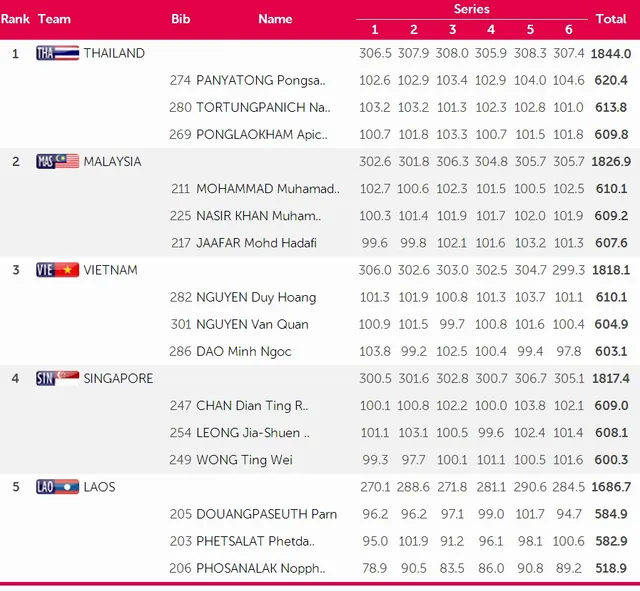
Task: Open athlete JAAFAR Mohd Hadafi entry
Action: click(256, 243)
